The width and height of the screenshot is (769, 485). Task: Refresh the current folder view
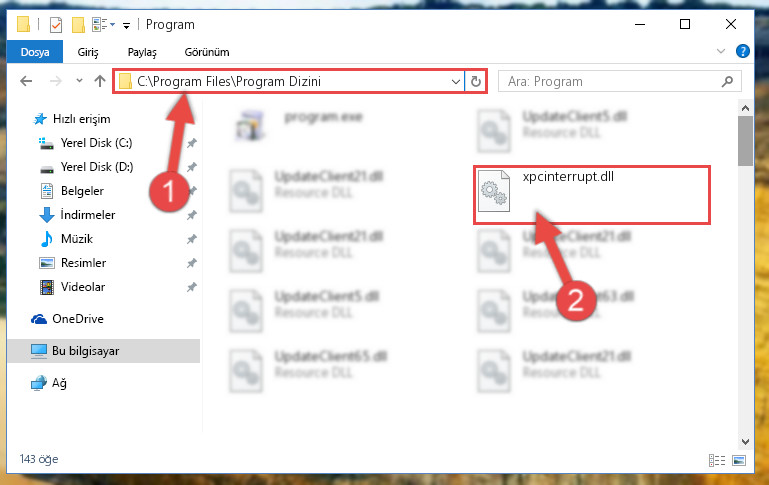pos(475,81)
